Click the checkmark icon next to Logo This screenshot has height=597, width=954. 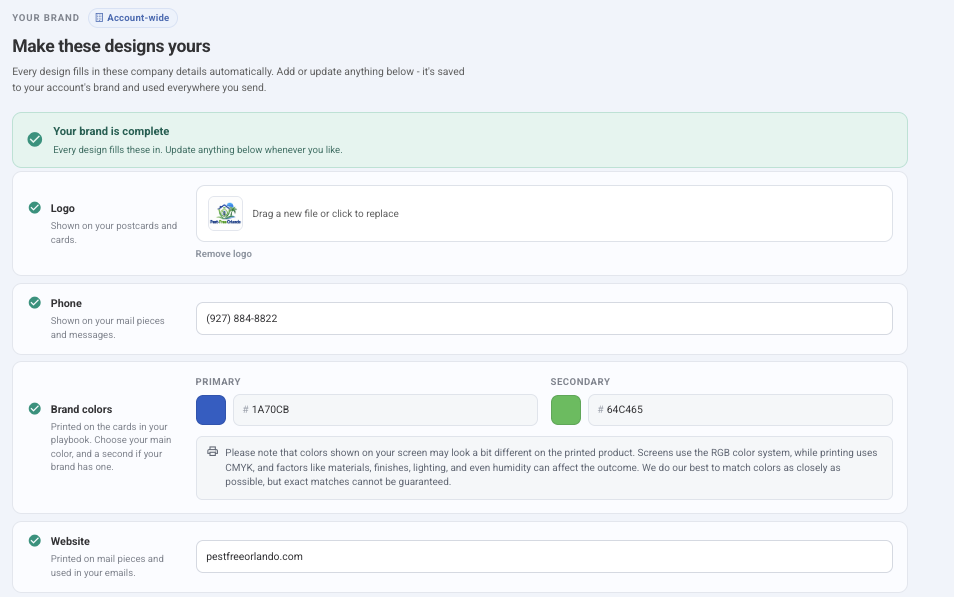pos(35,208)
